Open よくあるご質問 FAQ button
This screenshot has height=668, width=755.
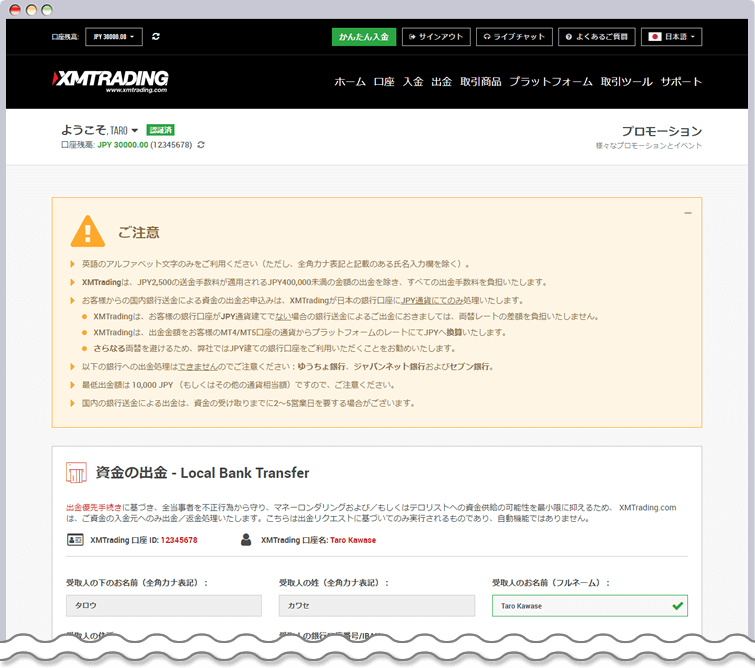[596, 37]
